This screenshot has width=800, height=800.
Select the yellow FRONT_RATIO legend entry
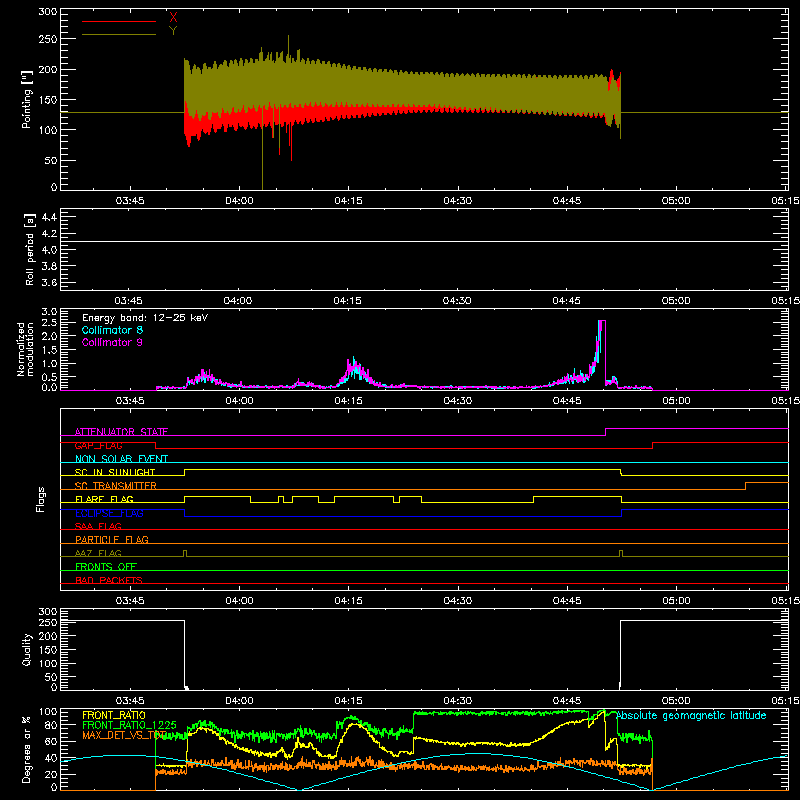114,715
